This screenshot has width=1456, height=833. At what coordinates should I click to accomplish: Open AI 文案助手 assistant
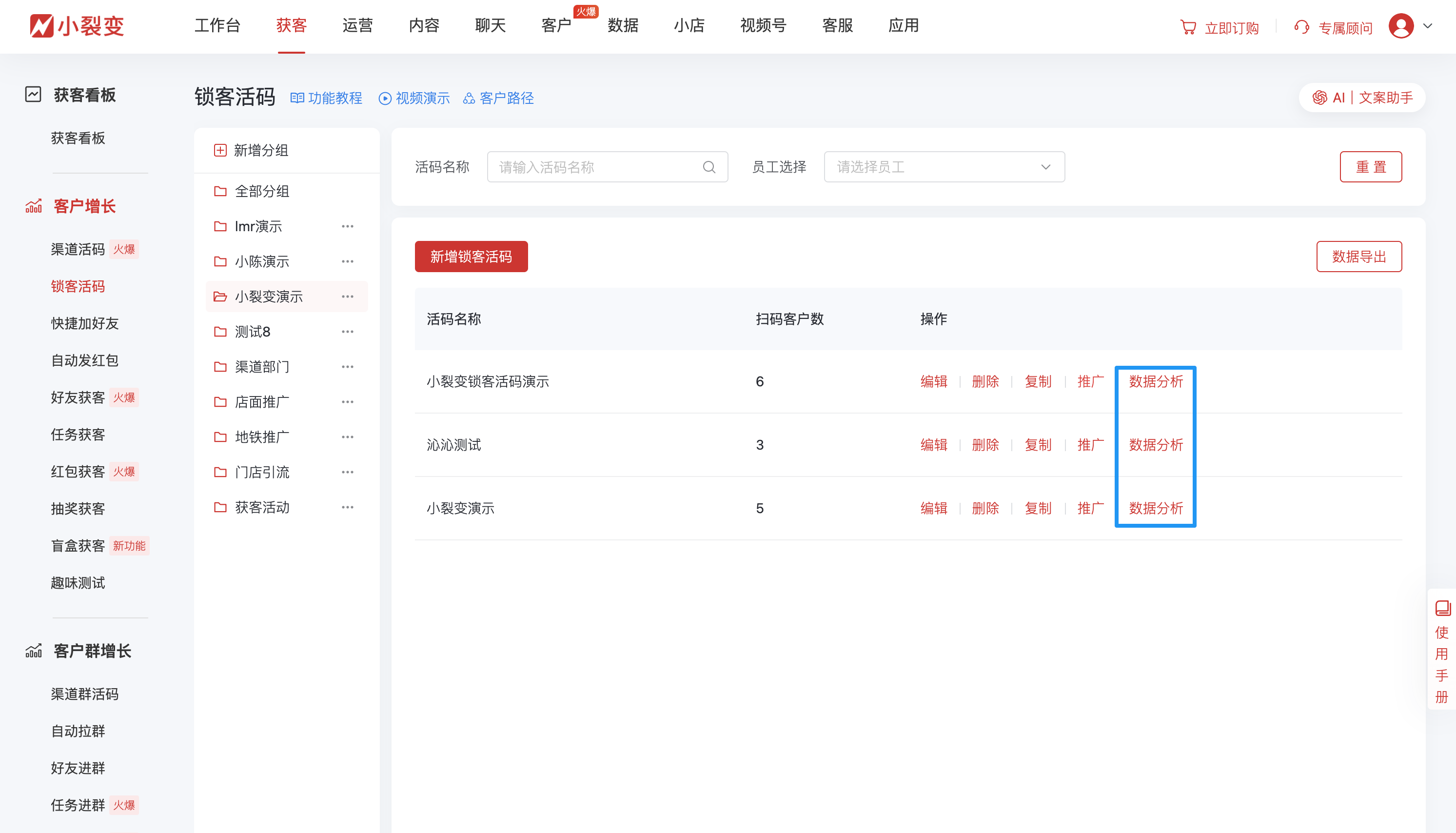pyautogui.click(x=1361, y=98)
